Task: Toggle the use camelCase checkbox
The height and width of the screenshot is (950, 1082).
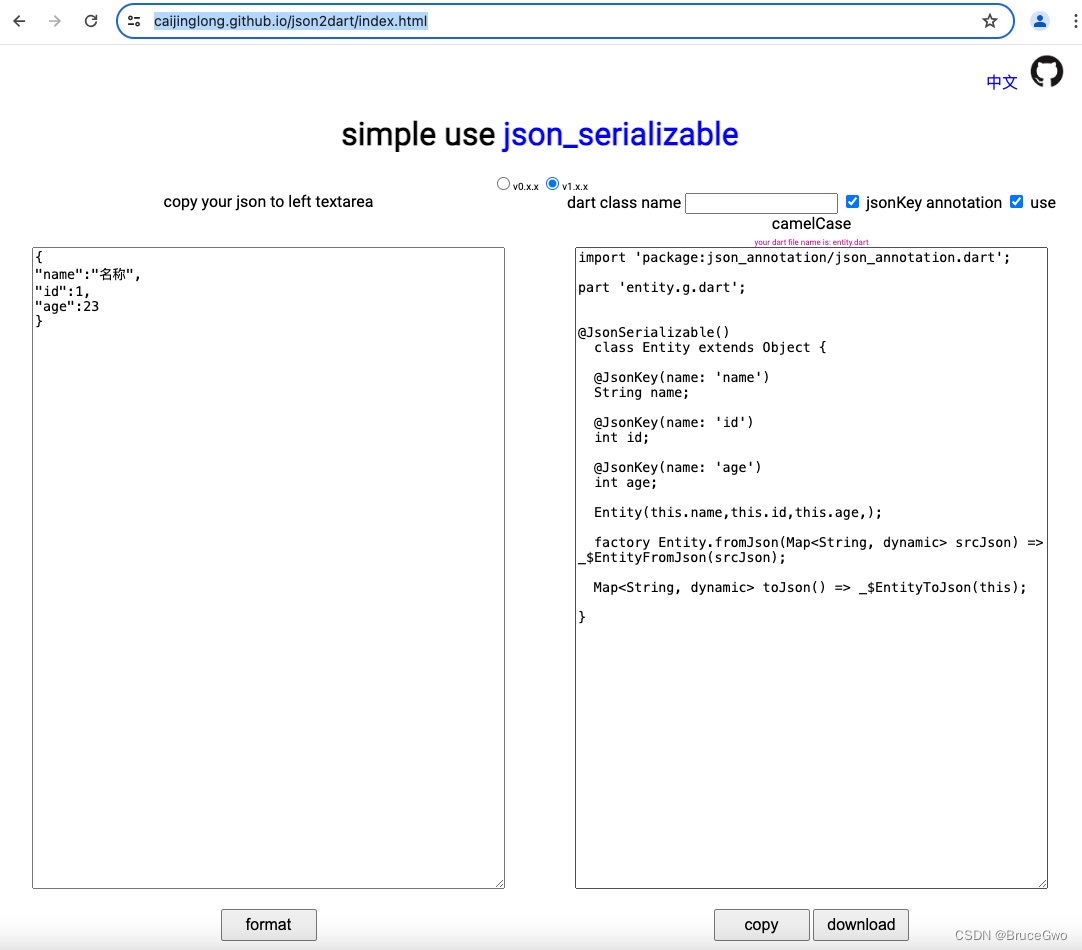Action: coord(1016,201)
